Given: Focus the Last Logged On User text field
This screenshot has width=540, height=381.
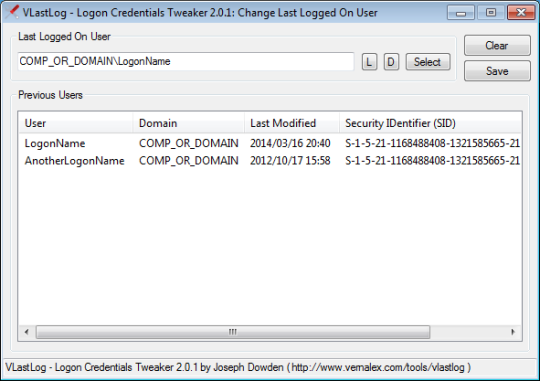Looking at the screenshot, I should click(x=186, y=61).
